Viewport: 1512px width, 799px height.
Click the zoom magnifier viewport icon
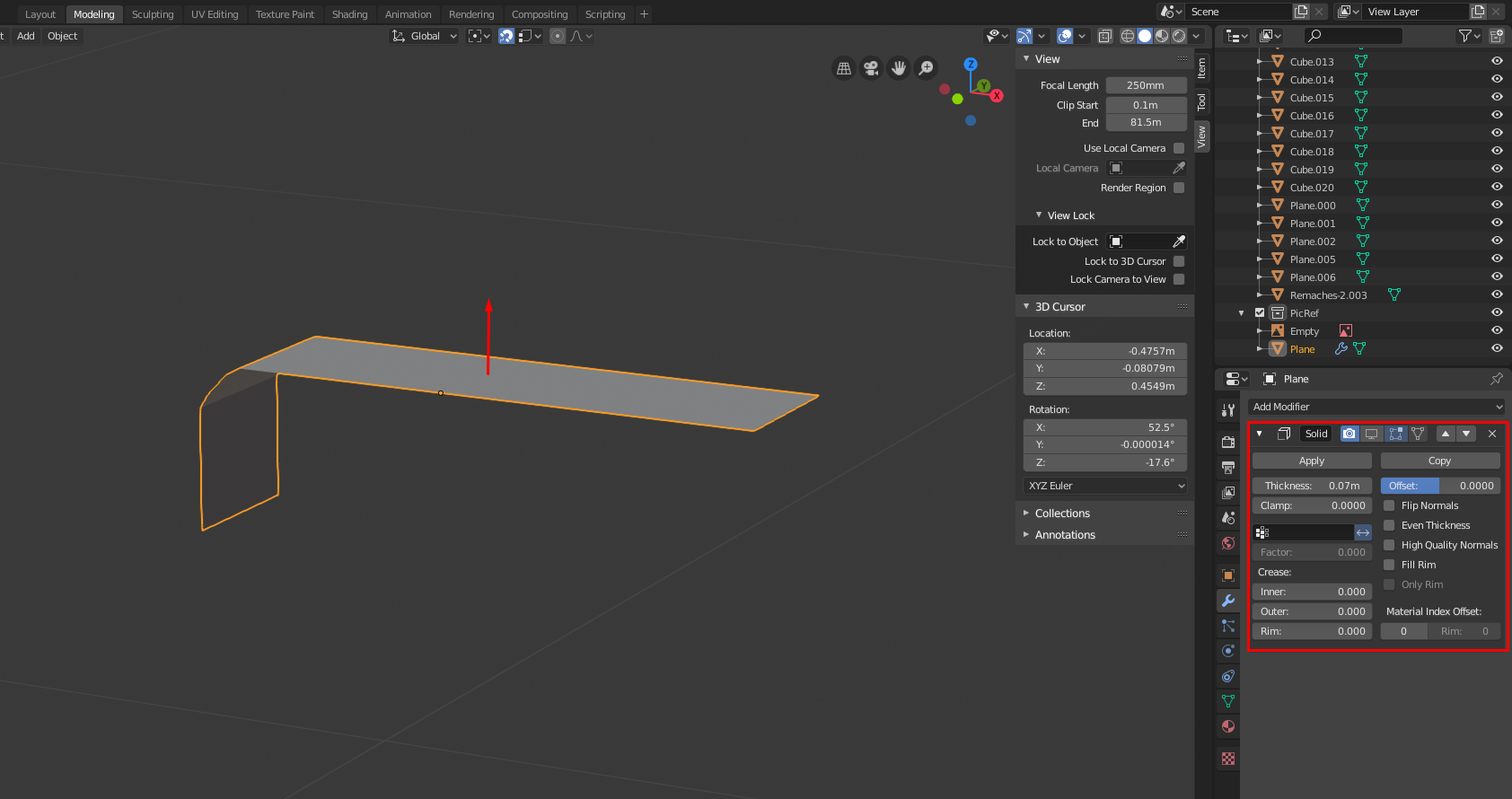pos(926,68)
